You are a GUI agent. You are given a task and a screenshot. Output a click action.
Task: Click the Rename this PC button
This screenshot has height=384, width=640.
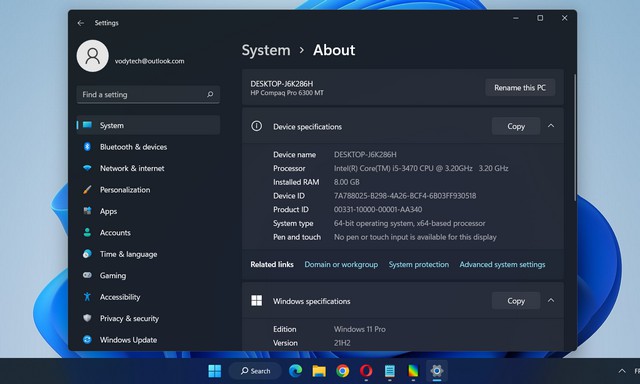click(520, 87)
